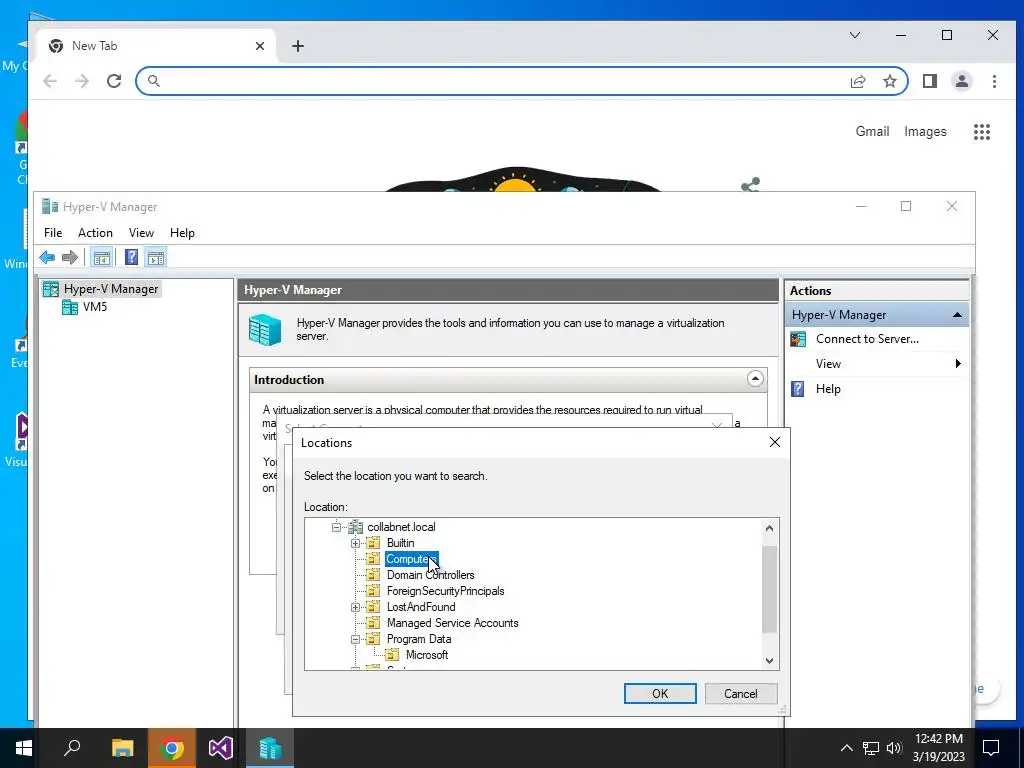This screenshot has width=1024, height=768.
Task: Select the collabnet.local location
Action: 401,527
